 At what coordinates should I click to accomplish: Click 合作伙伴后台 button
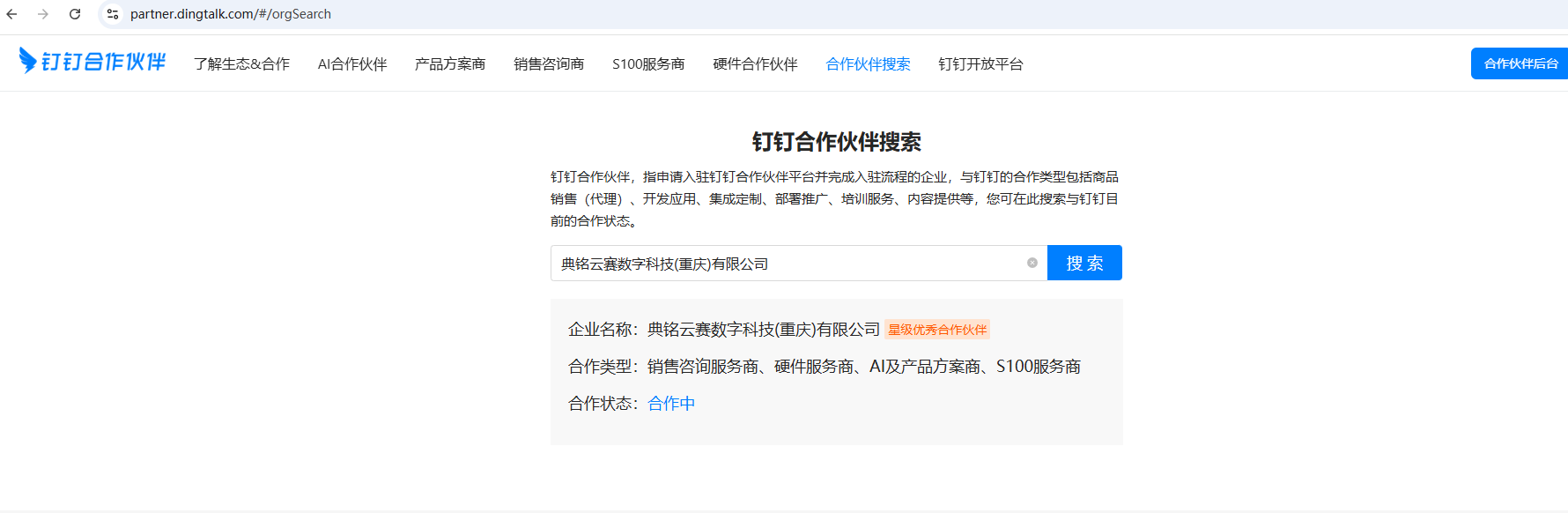click(1520, 63)
